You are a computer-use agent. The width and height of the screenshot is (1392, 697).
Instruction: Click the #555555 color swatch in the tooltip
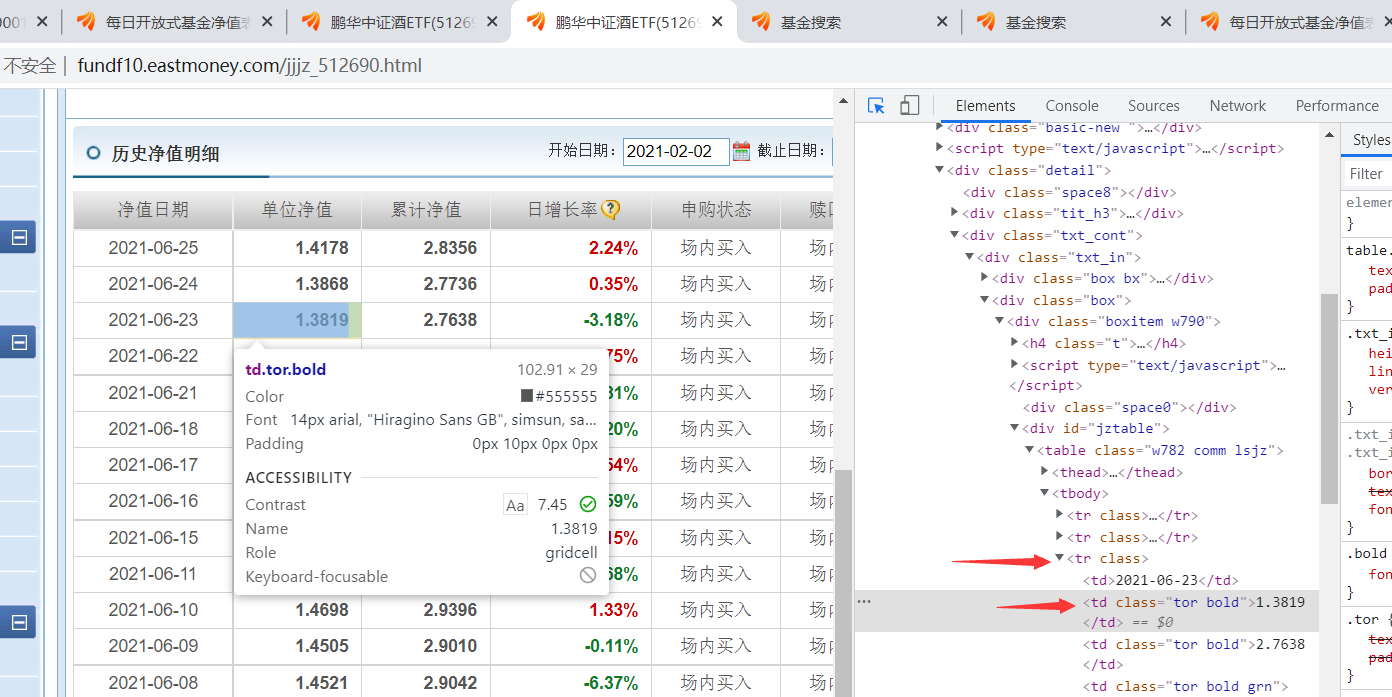[x=527, y=396]
